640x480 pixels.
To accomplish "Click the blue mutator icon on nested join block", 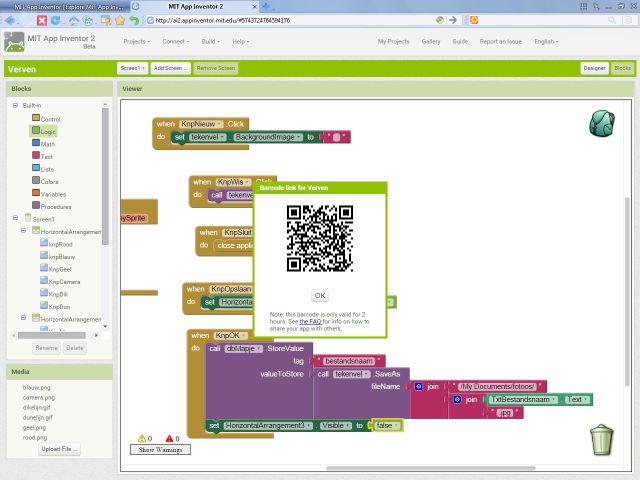I will 457,399.
